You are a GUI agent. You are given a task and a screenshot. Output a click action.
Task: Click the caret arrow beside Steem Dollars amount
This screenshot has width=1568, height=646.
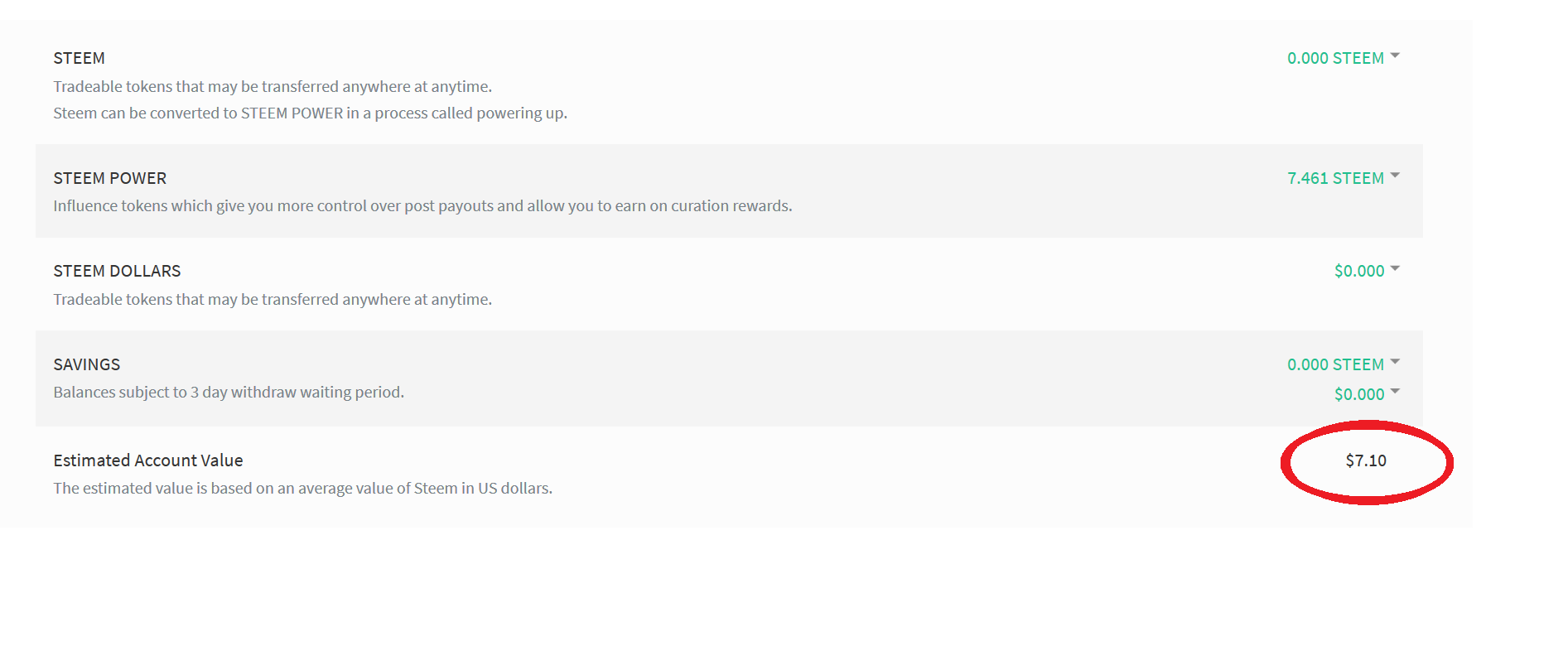click(1395, 269)
